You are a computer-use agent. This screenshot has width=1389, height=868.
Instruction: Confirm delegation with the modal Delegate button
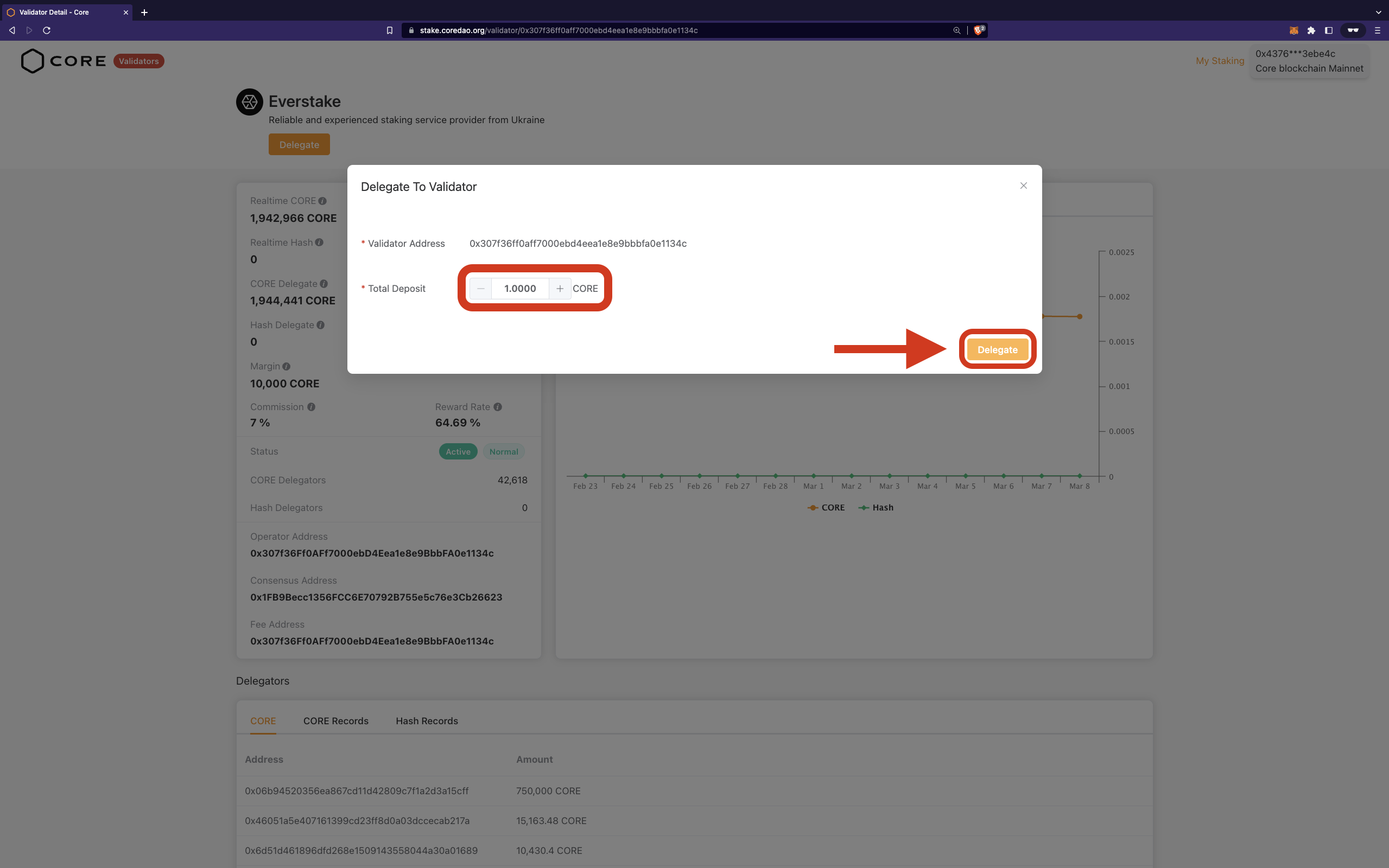click(997, 349)
